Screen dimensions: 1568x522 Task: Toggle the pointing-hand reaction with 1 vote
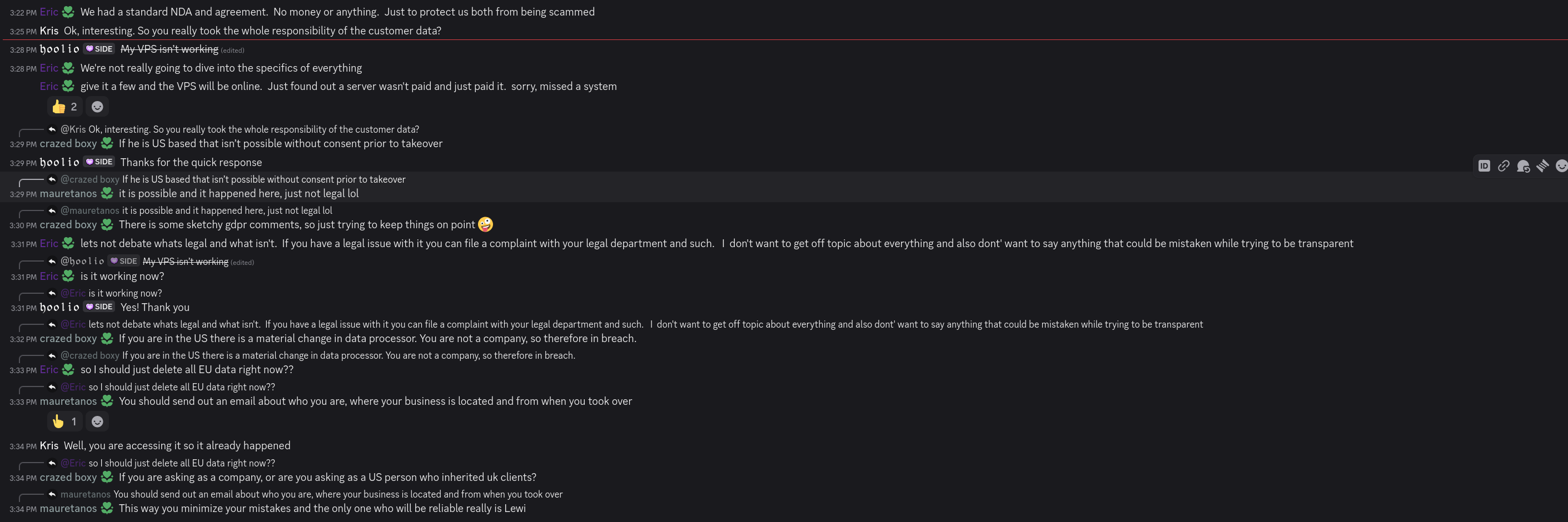65,421
